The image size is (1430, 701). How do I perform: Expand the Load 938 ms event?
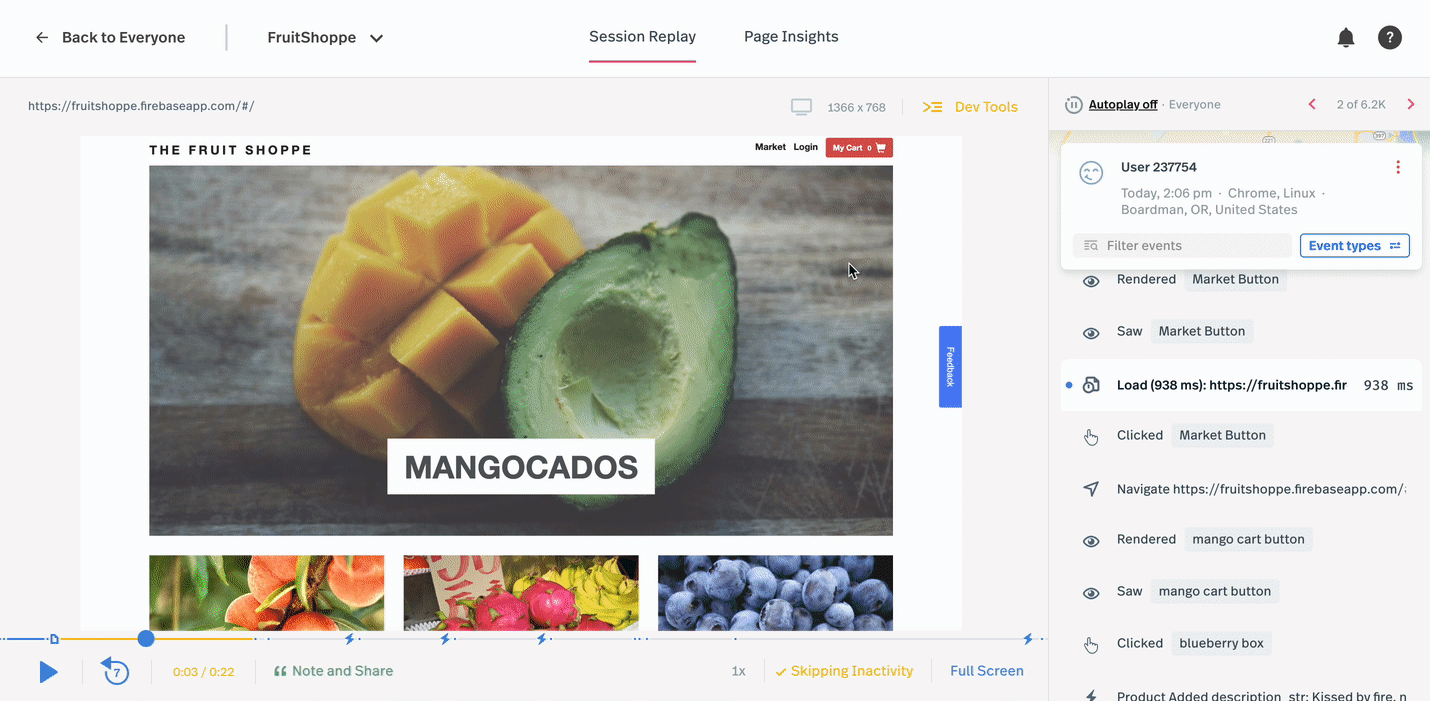(x=1241, y=385)
